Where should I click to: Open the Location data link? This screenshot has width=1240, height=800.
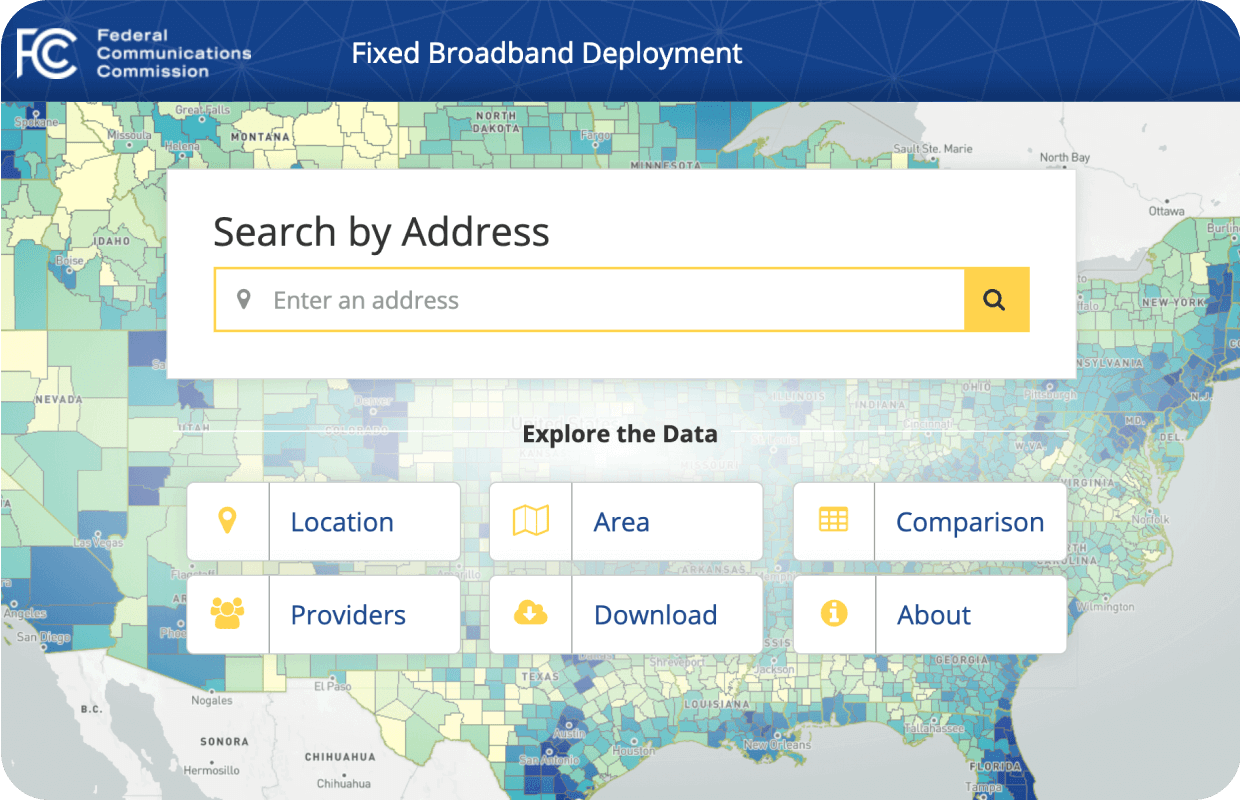click(342, 522)
